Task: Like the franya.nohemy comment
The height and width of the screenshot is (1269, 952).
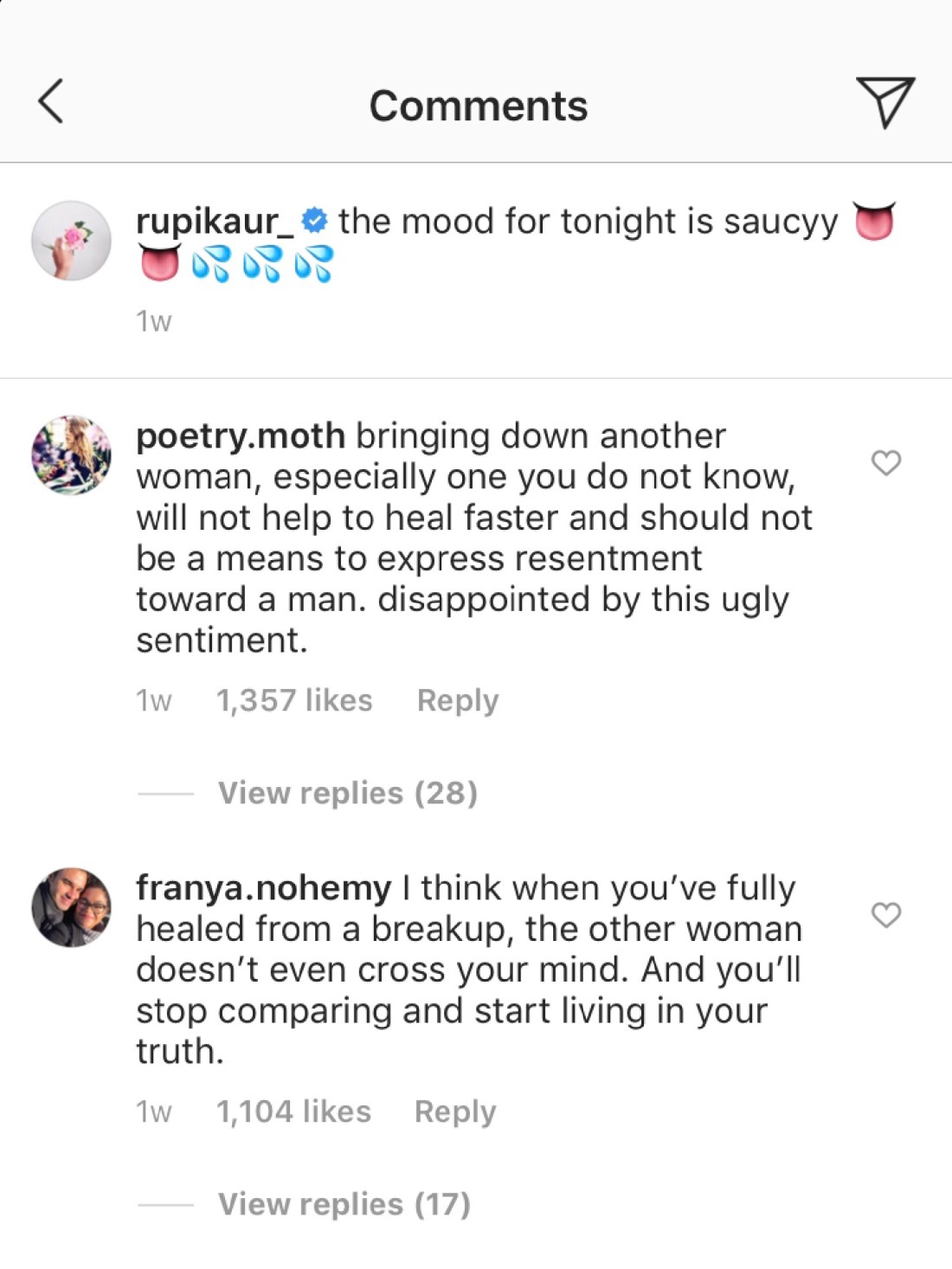Action: point(885,915)
